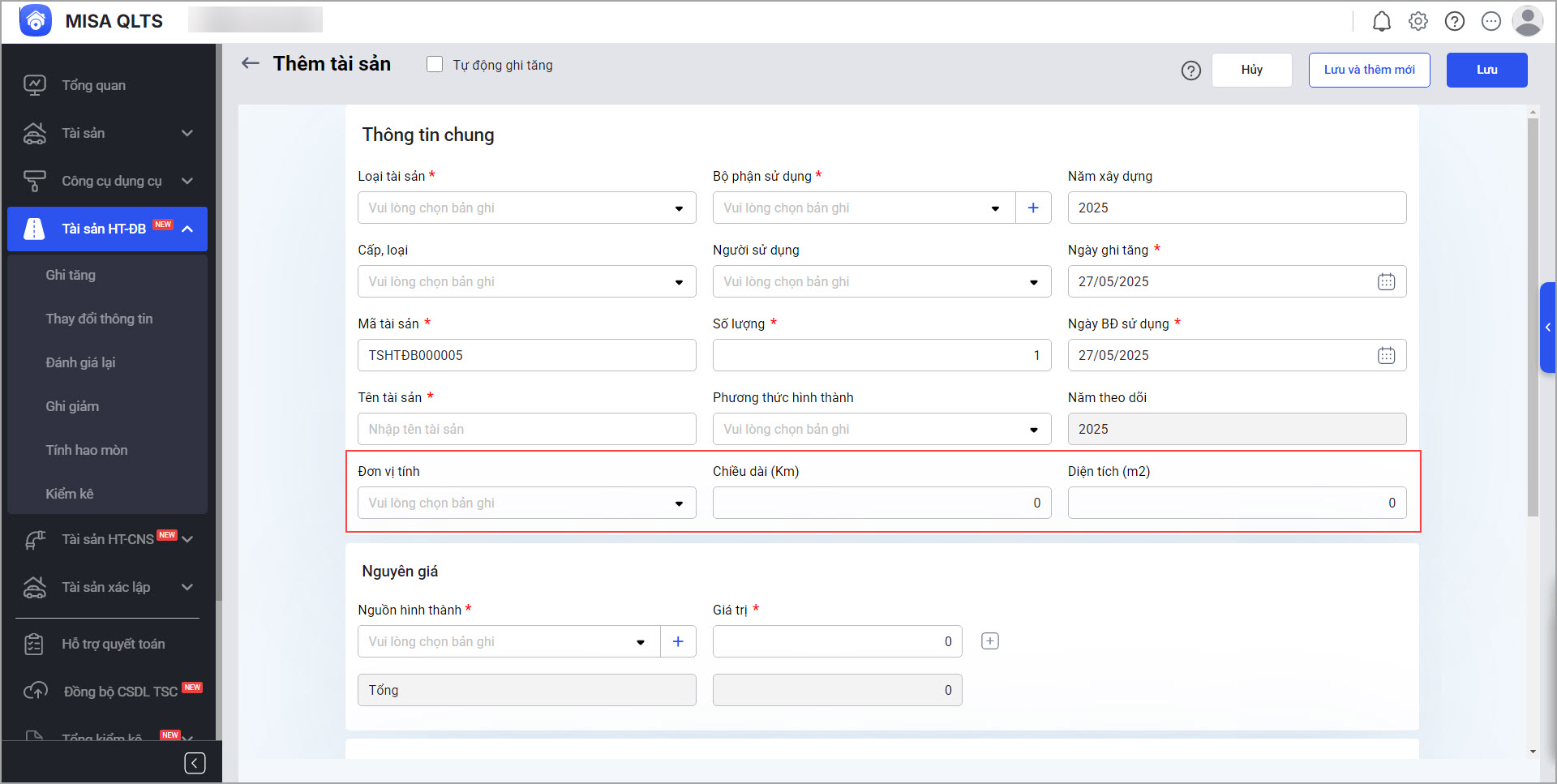The width and height of the screenshot is (1557, 784).
Task: Go to Tính hao mòn menu item
Action: click(87, 450)
